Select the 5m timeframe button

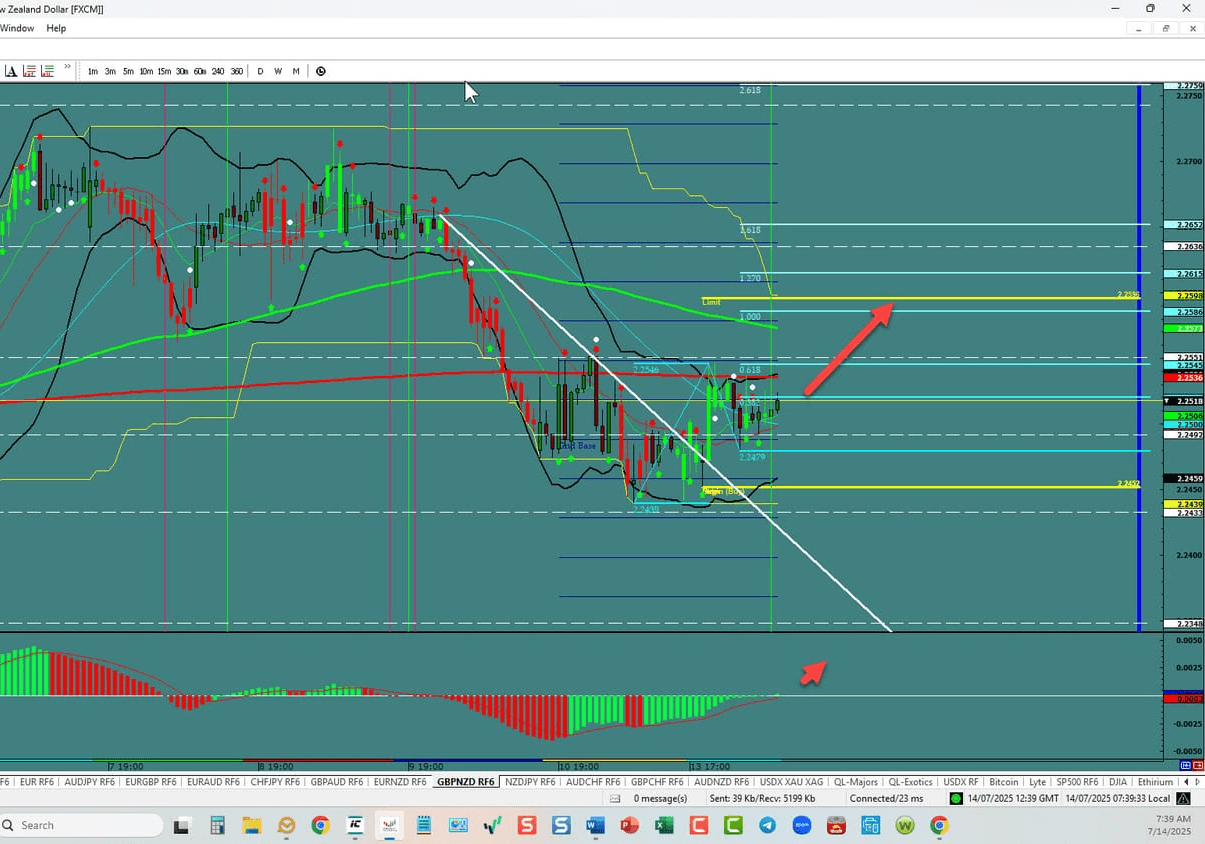(x=127, y=71)
